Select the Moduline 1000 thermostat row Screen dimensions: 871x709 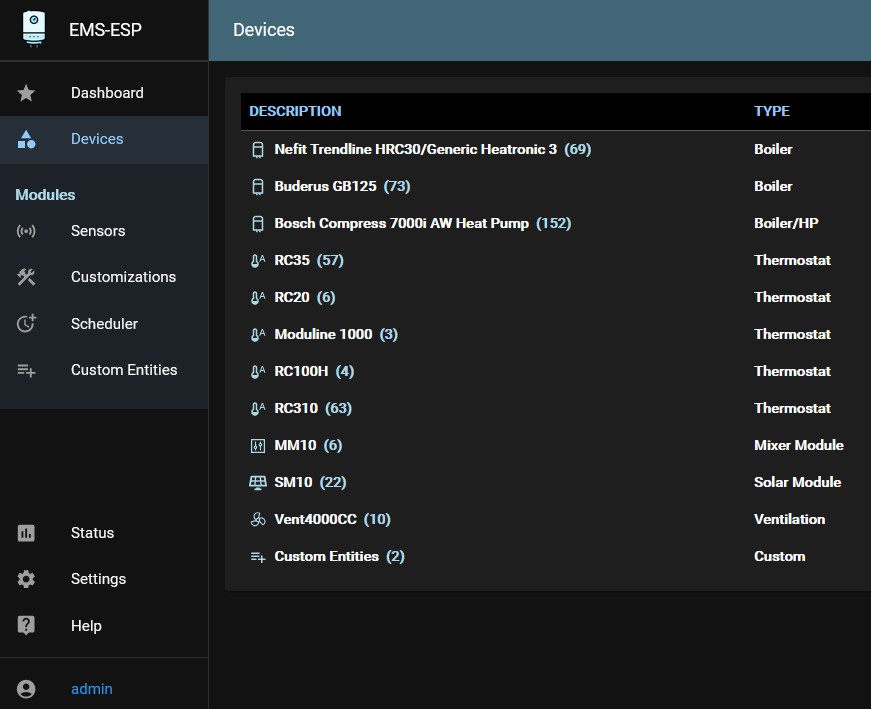(x=555, y=334)
